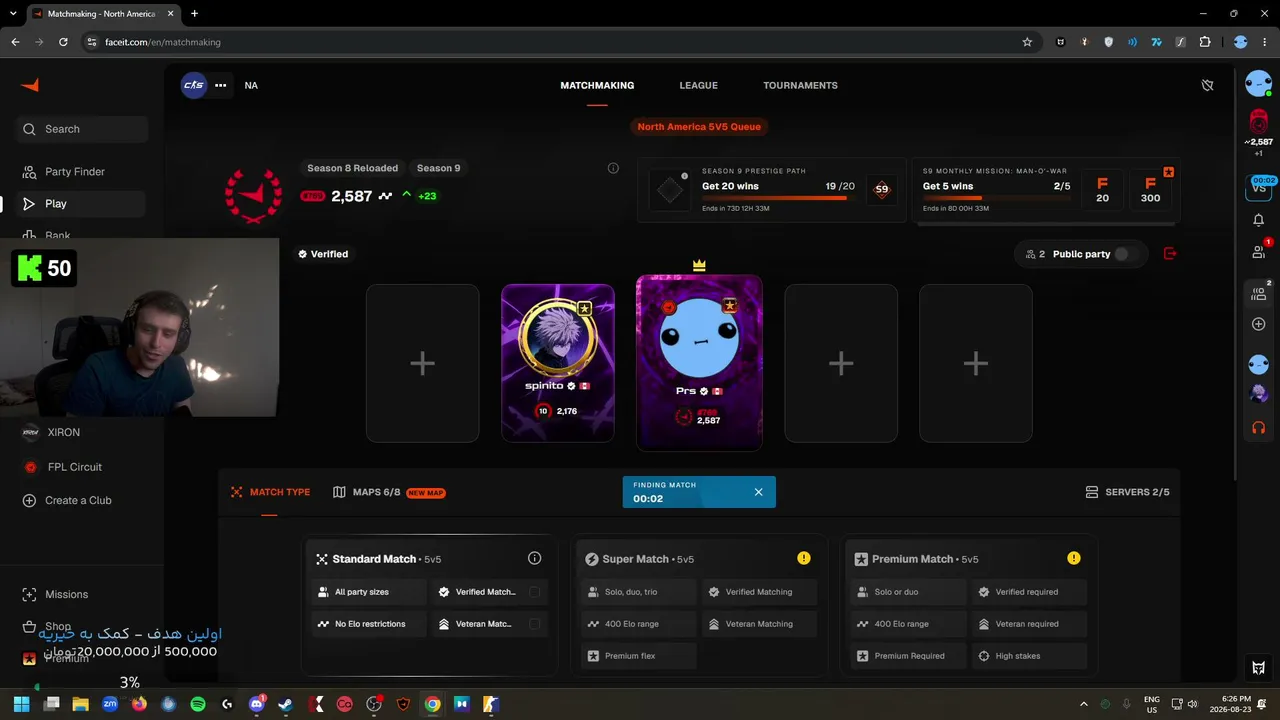Switch to the League tab
1280x720 pixels.
[698, 85]
